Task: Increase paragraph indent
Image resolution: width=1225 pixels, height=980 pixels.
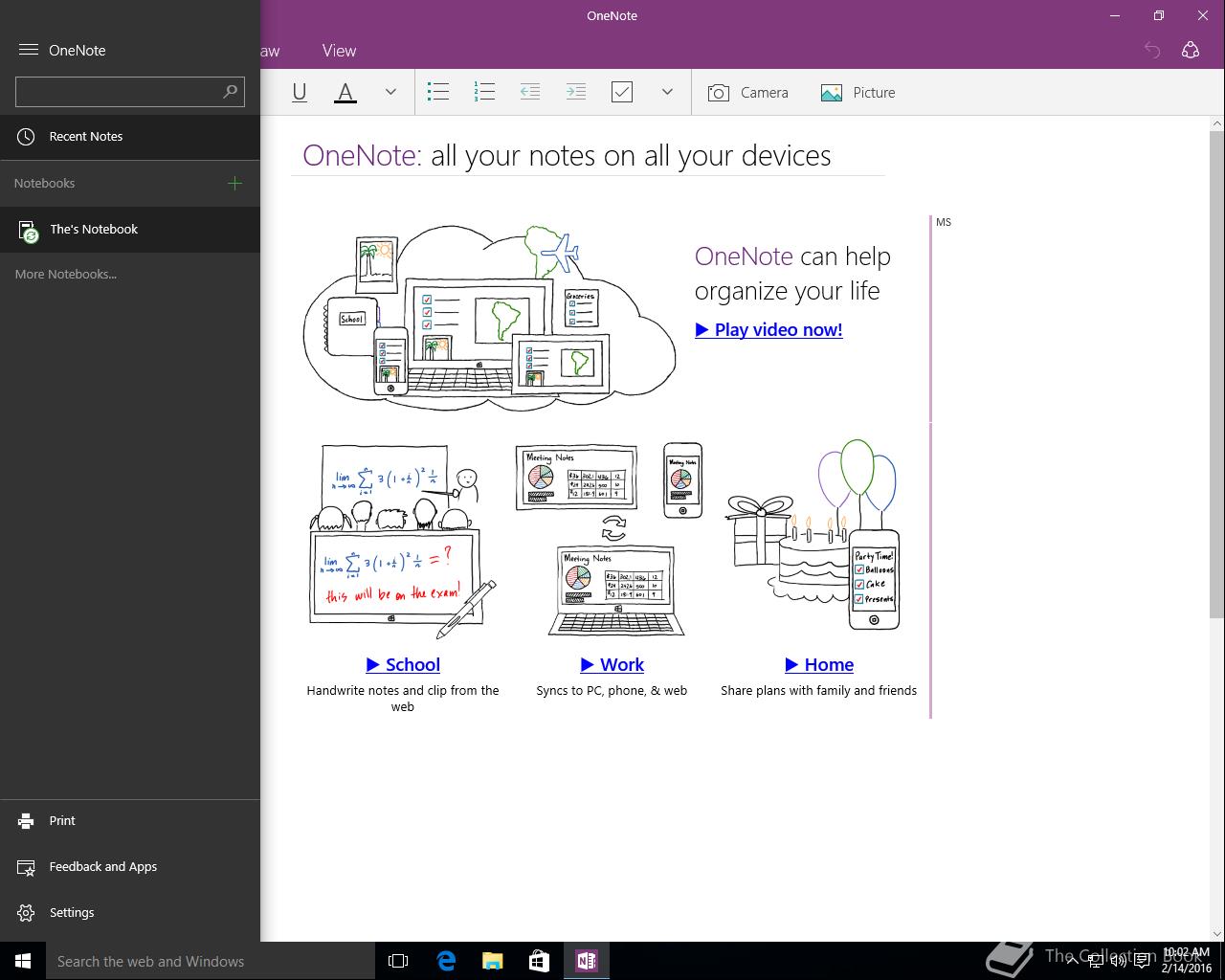Action: pyautogui.click(x=576, y=93)
